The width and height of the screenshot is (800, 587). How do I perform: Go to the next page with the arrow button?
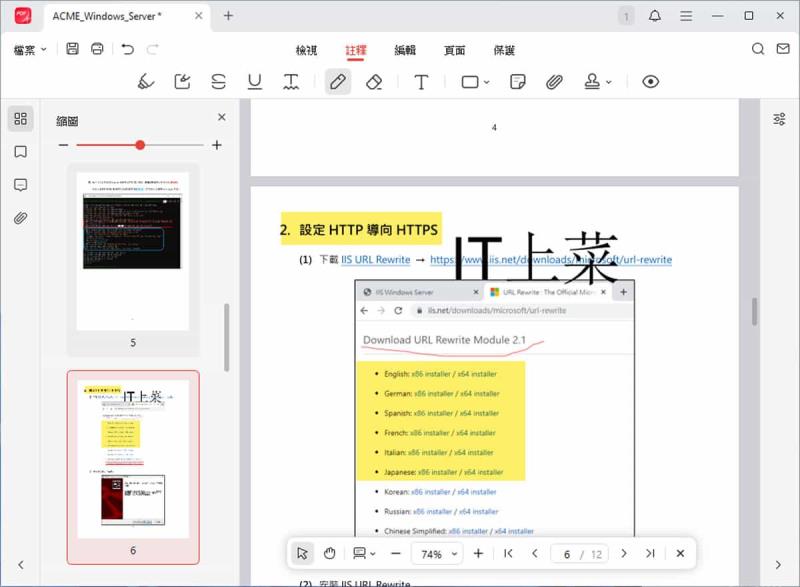(624, 552)
